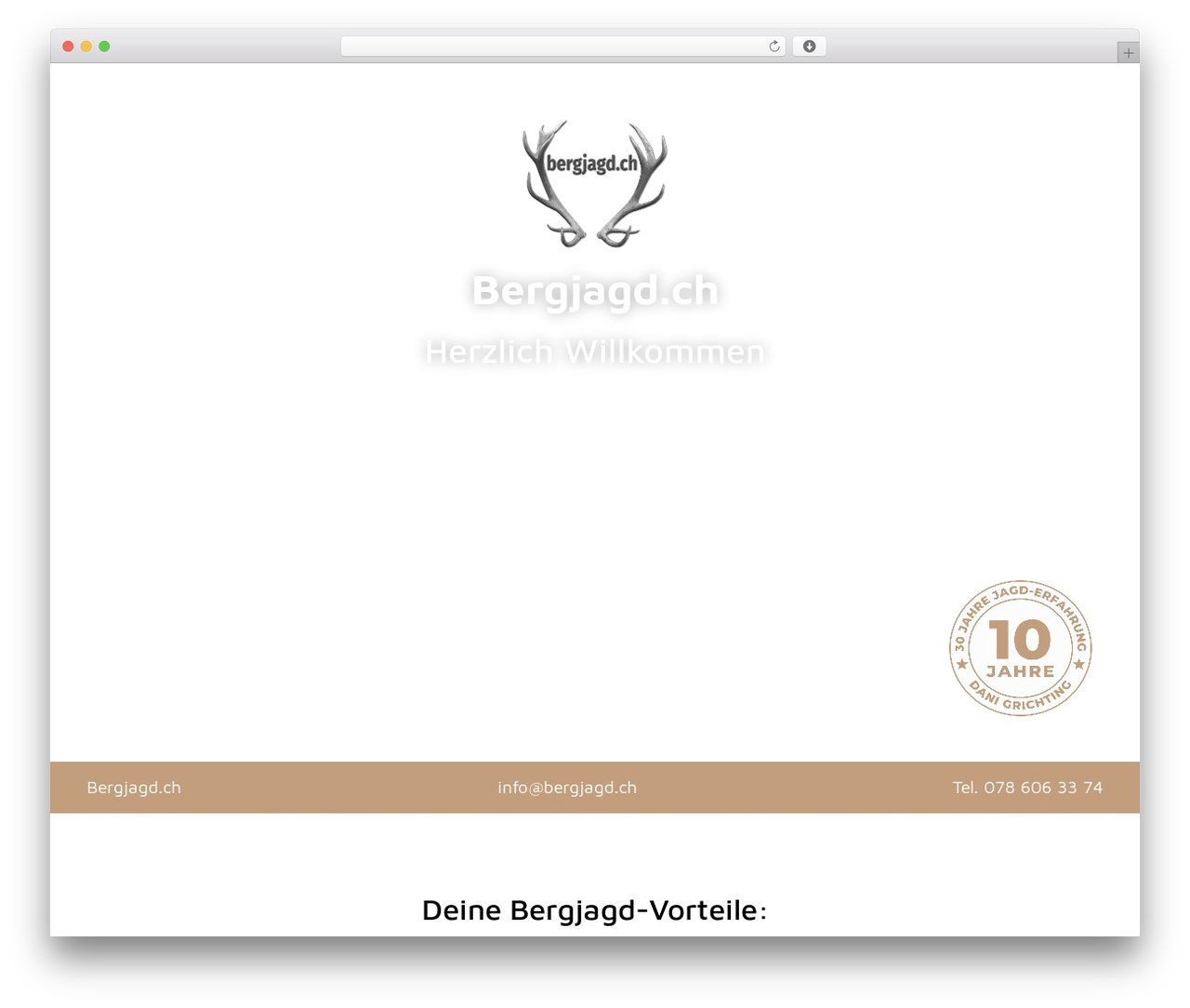Image resolution: width=1190 pixels, height=1008 pixels.
Task: Maximize the window with green button
Action: (104, 46)
